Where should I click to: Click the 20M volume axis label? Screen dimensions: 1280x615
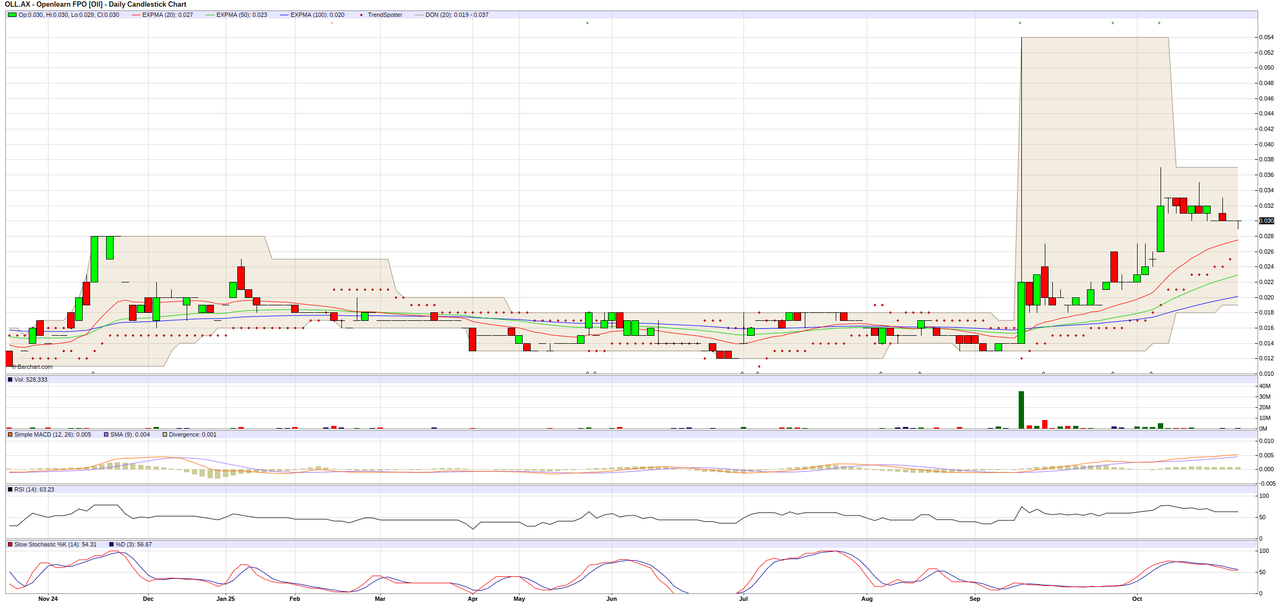(1264, 407)
